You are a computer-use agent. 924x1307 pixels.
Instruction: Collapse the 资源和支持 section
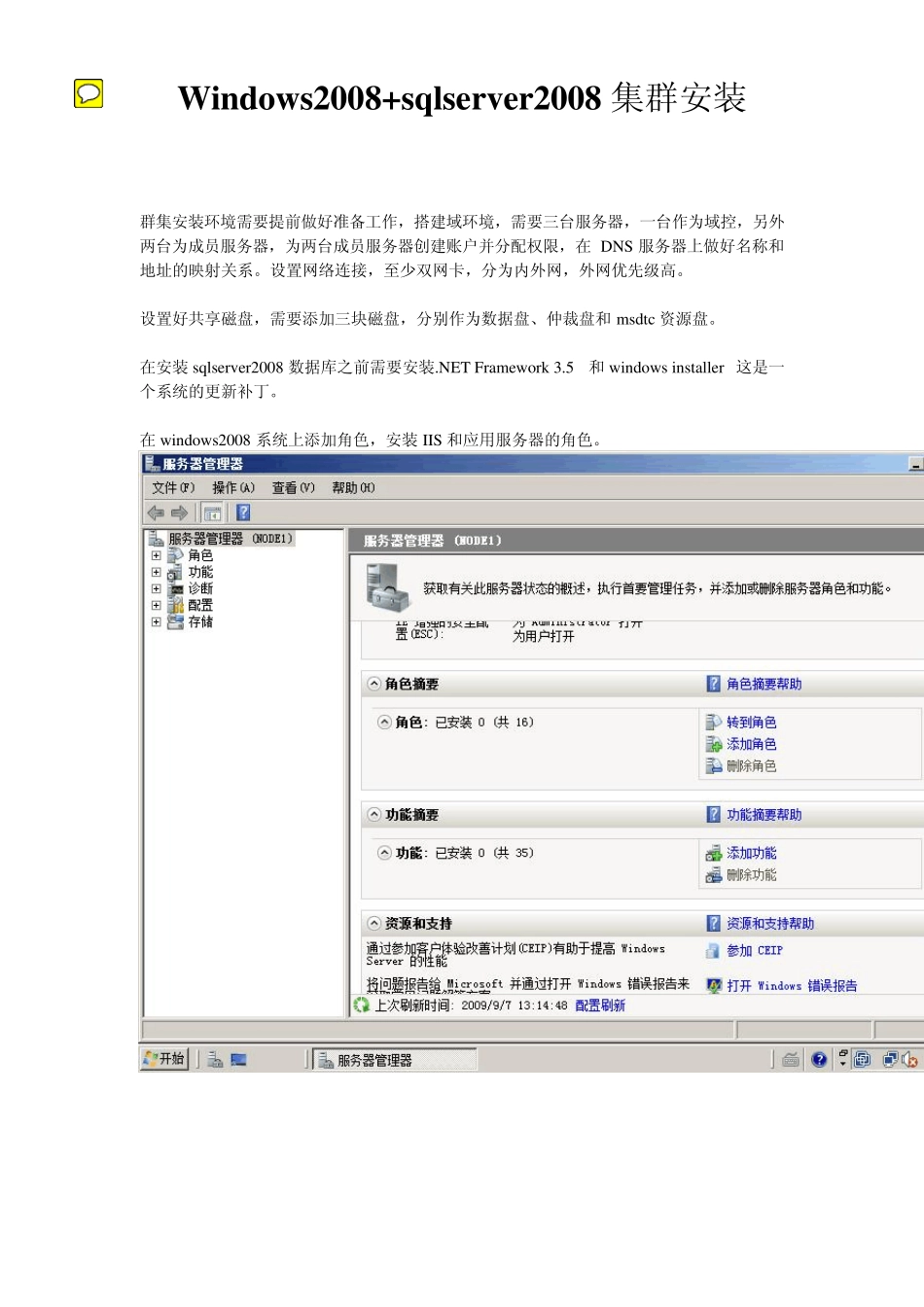pyautogui.click(x=373, y=923)
